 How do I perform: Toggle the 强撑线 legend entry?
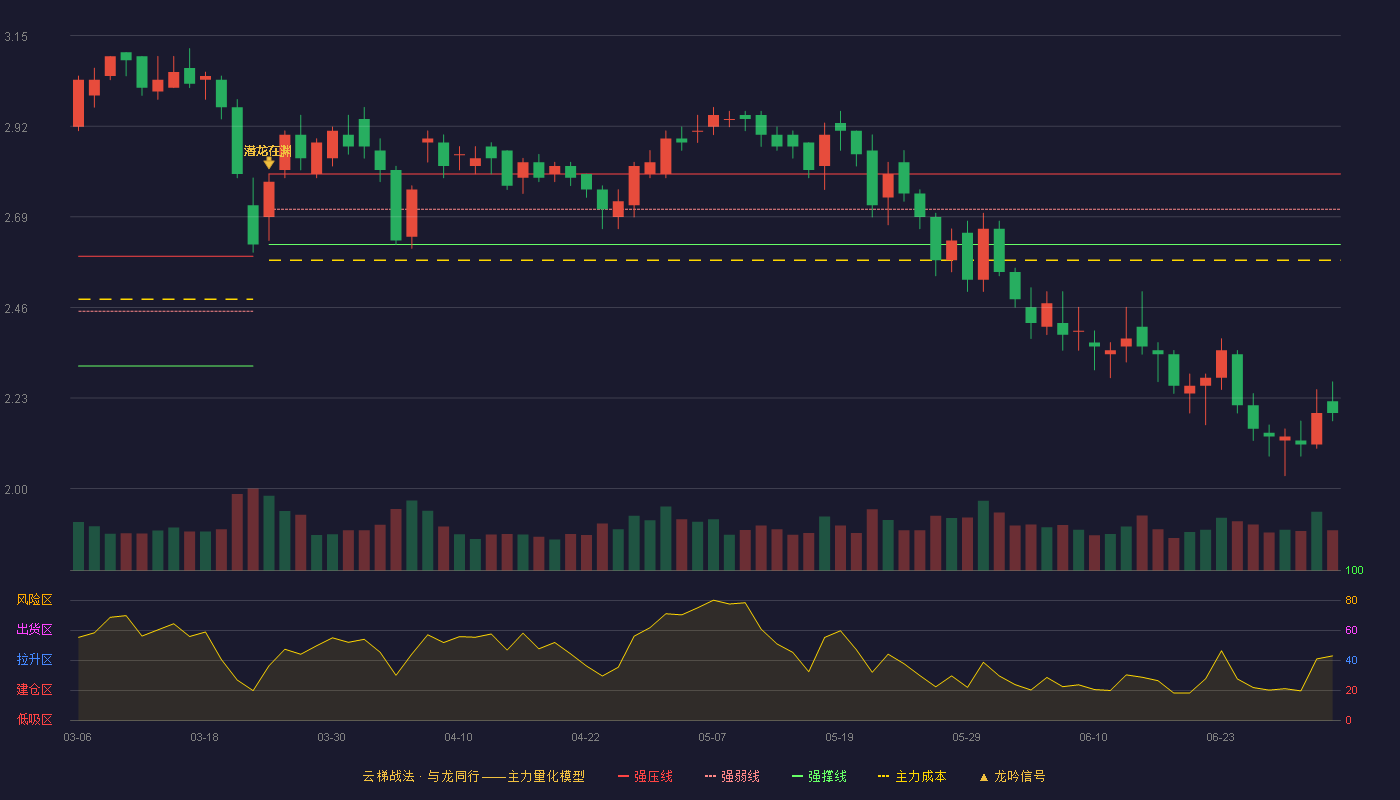pos(819,776)
